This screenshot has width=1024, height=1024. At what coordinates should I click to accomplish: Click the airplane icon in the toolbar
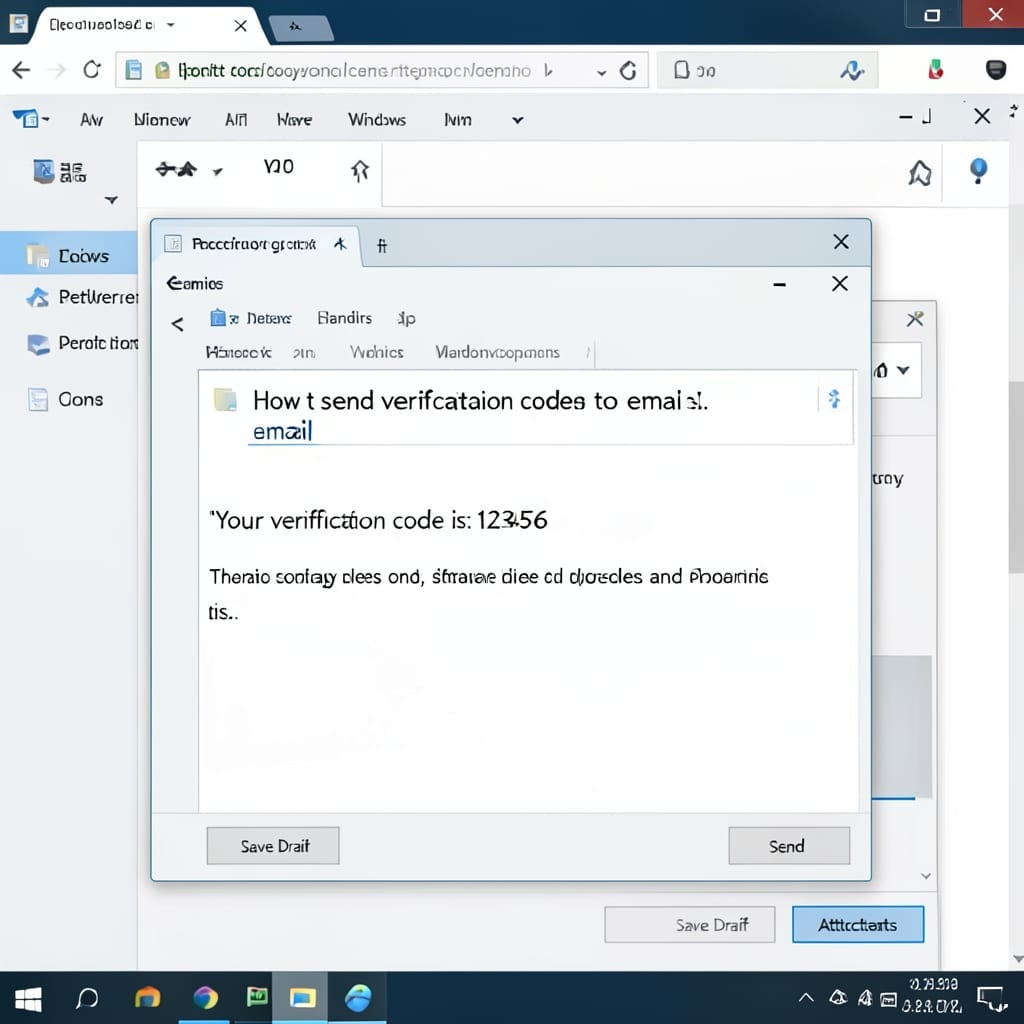click(176, 170)
